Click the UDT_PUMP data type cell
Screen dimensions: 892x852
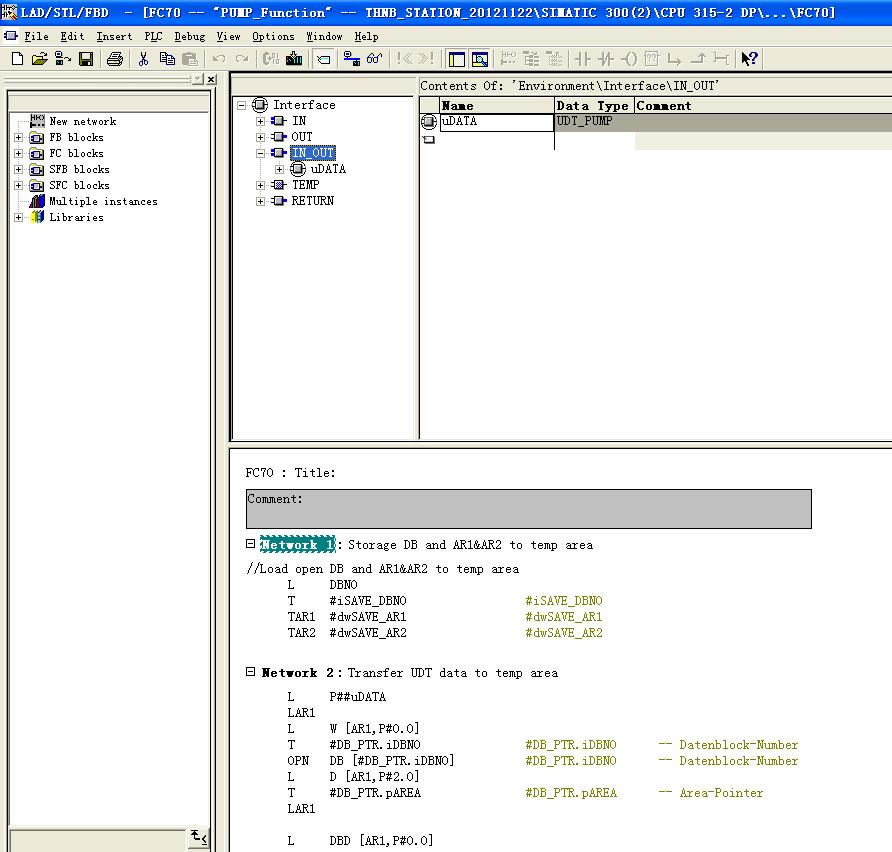pyautogui.click(x=594, y=122)
